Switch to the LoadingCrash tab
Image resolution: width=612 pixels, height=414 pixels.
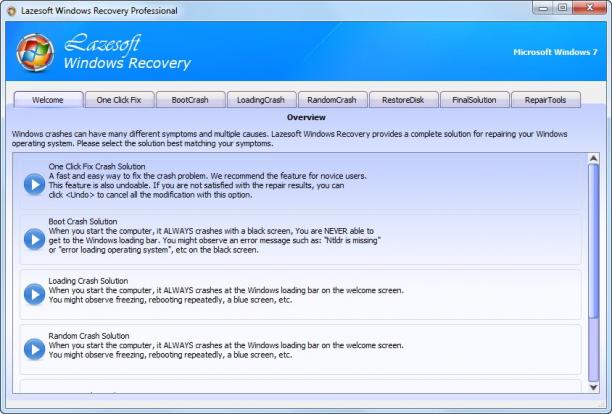point(261,100)
